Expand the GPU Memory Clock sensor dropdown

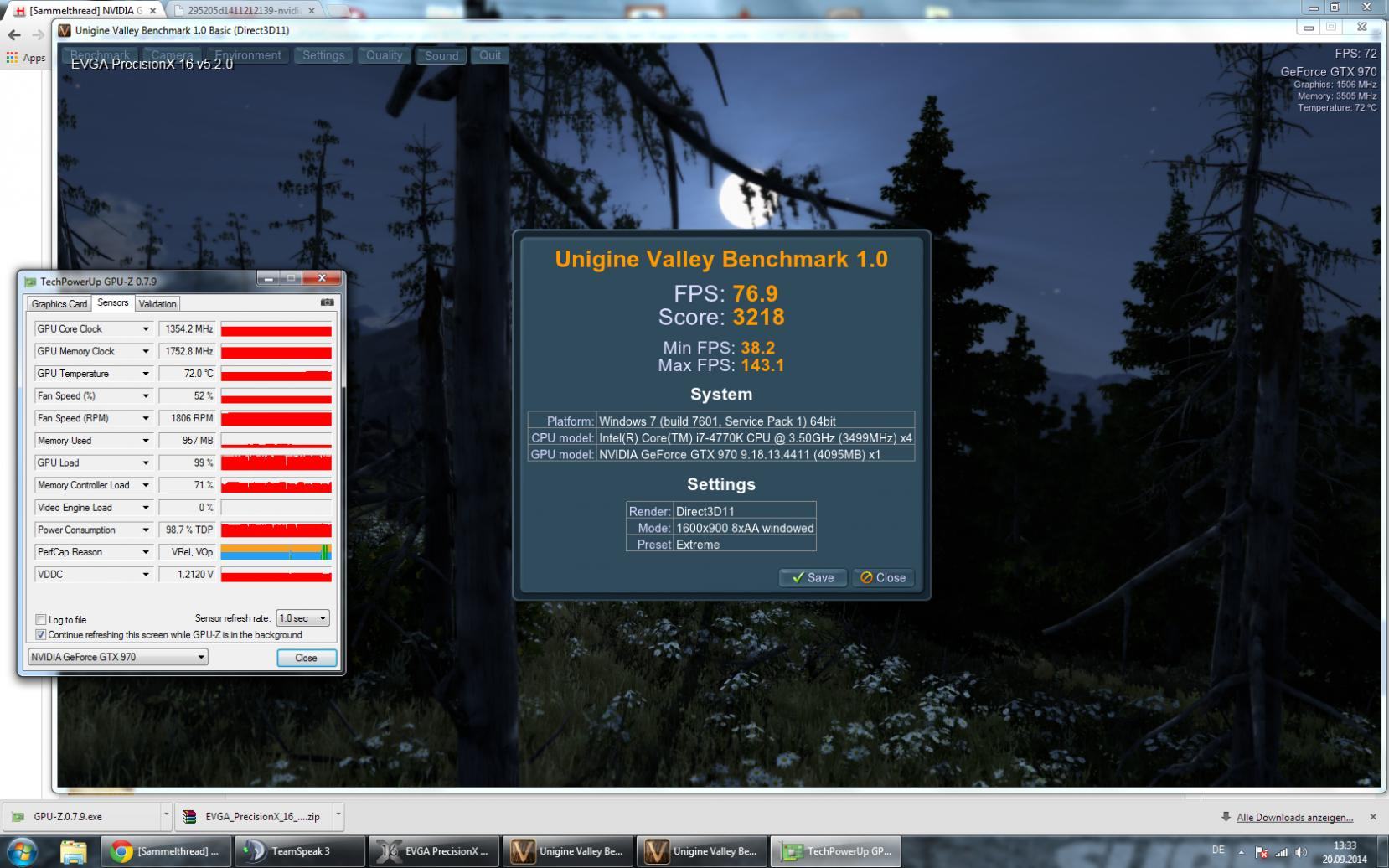[146, 351]
